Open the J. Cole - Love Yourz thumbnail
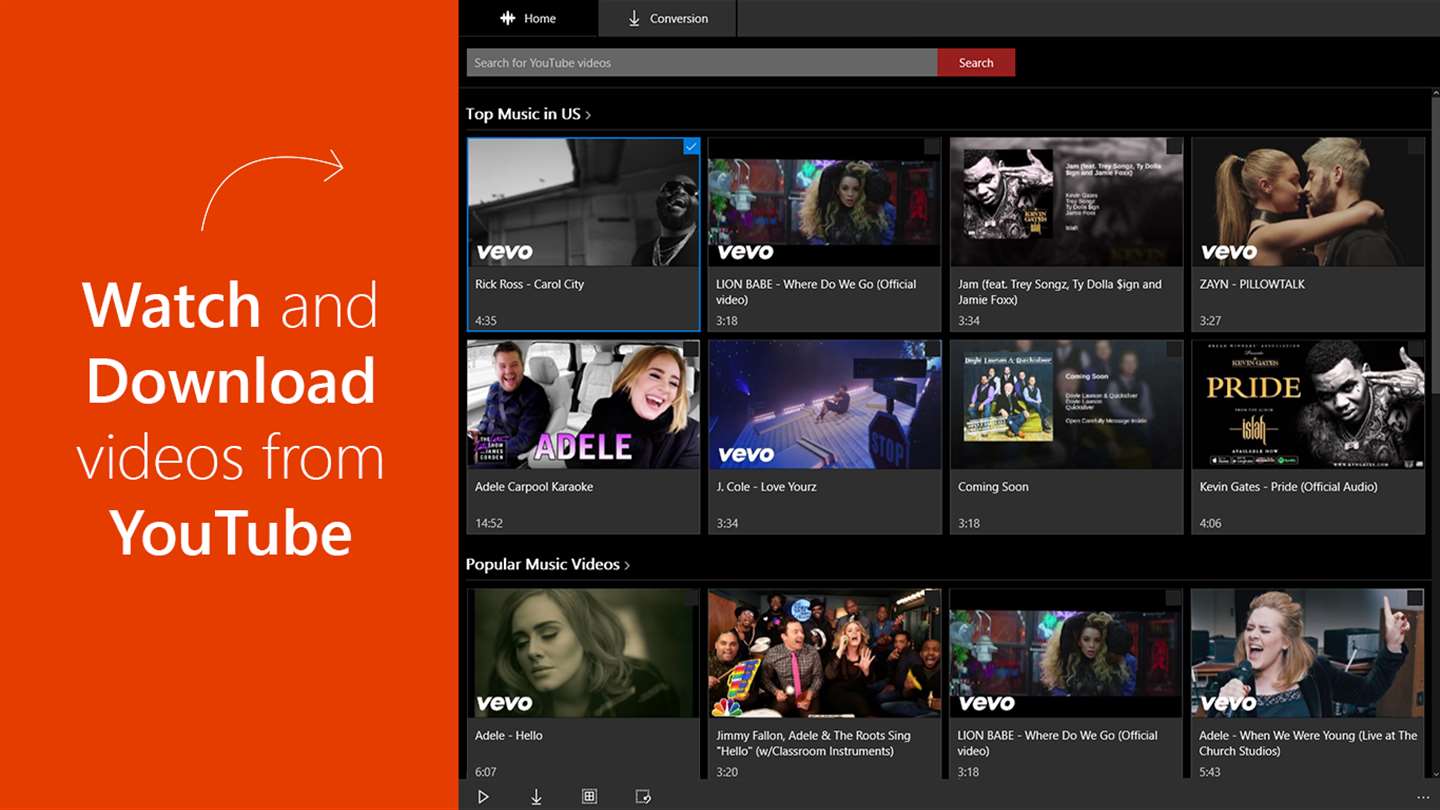1440x810 pixels. click(x=825, y=404)
